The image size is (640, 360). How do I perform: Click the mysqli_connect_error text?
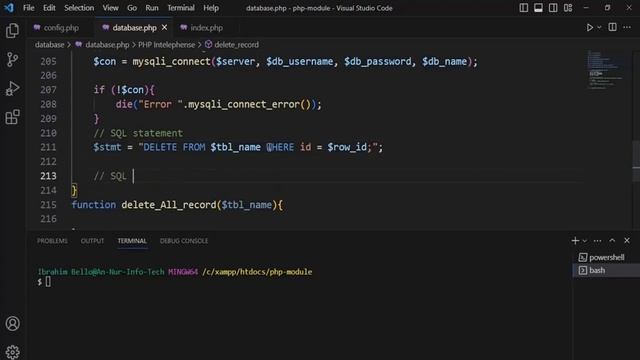244,104
